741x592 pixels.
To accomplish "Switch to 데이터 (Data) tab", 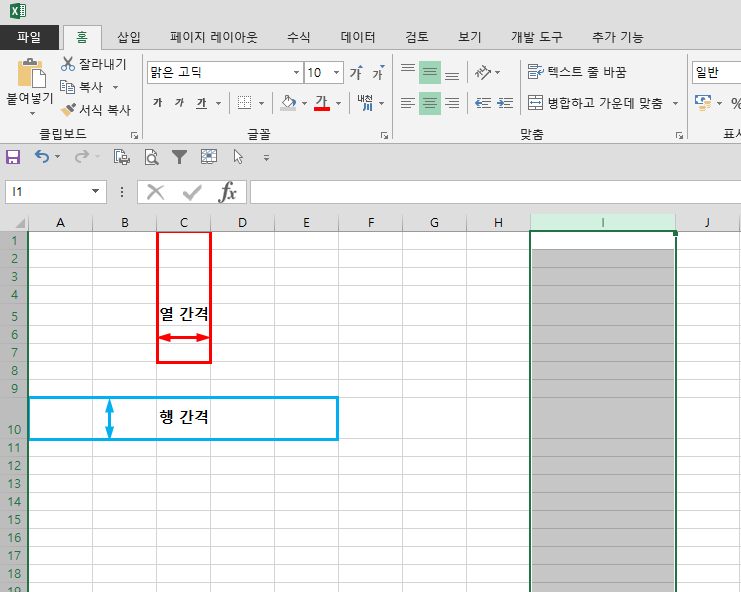I will pyautogui.click(x=358, y=37).
